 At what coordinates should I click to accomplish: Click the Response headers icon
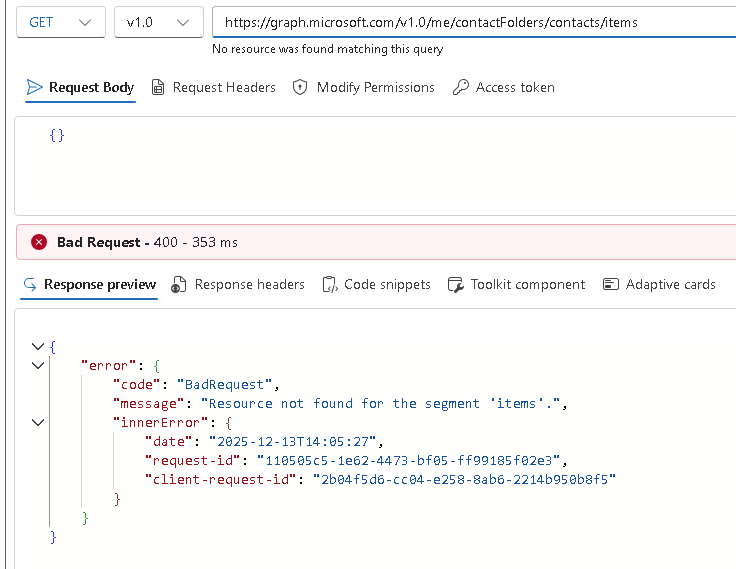pyautogui.click(x=178, y=284)
